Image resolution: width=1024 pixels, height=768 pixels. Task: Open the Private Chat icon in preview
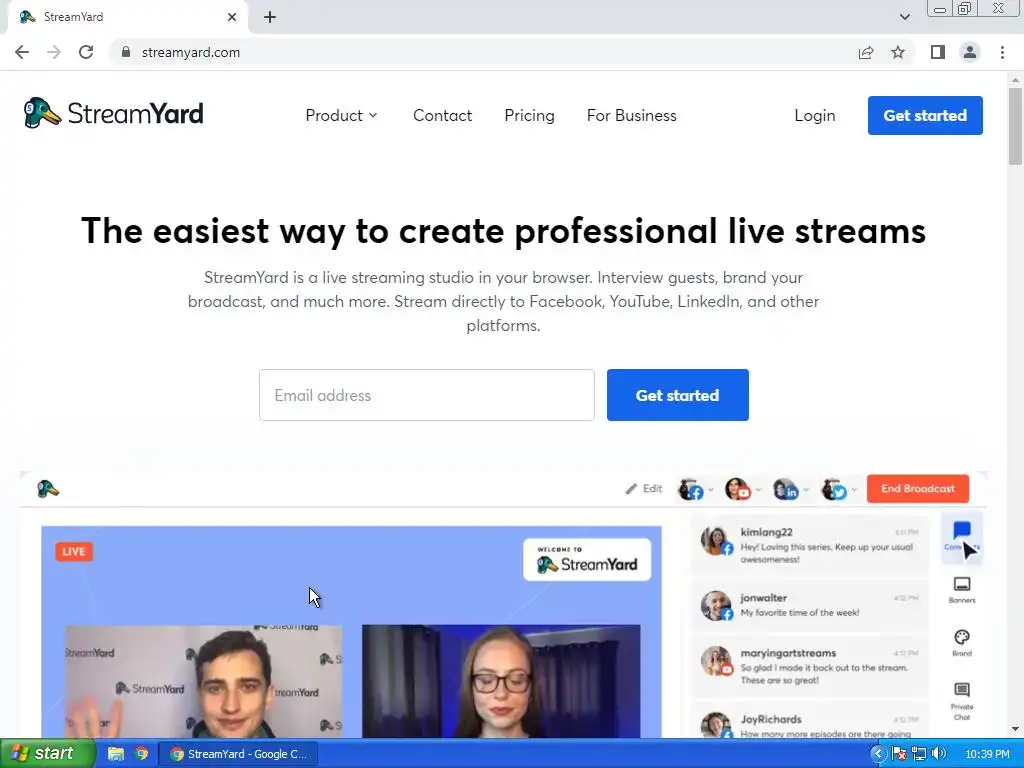tap(962, 701)
